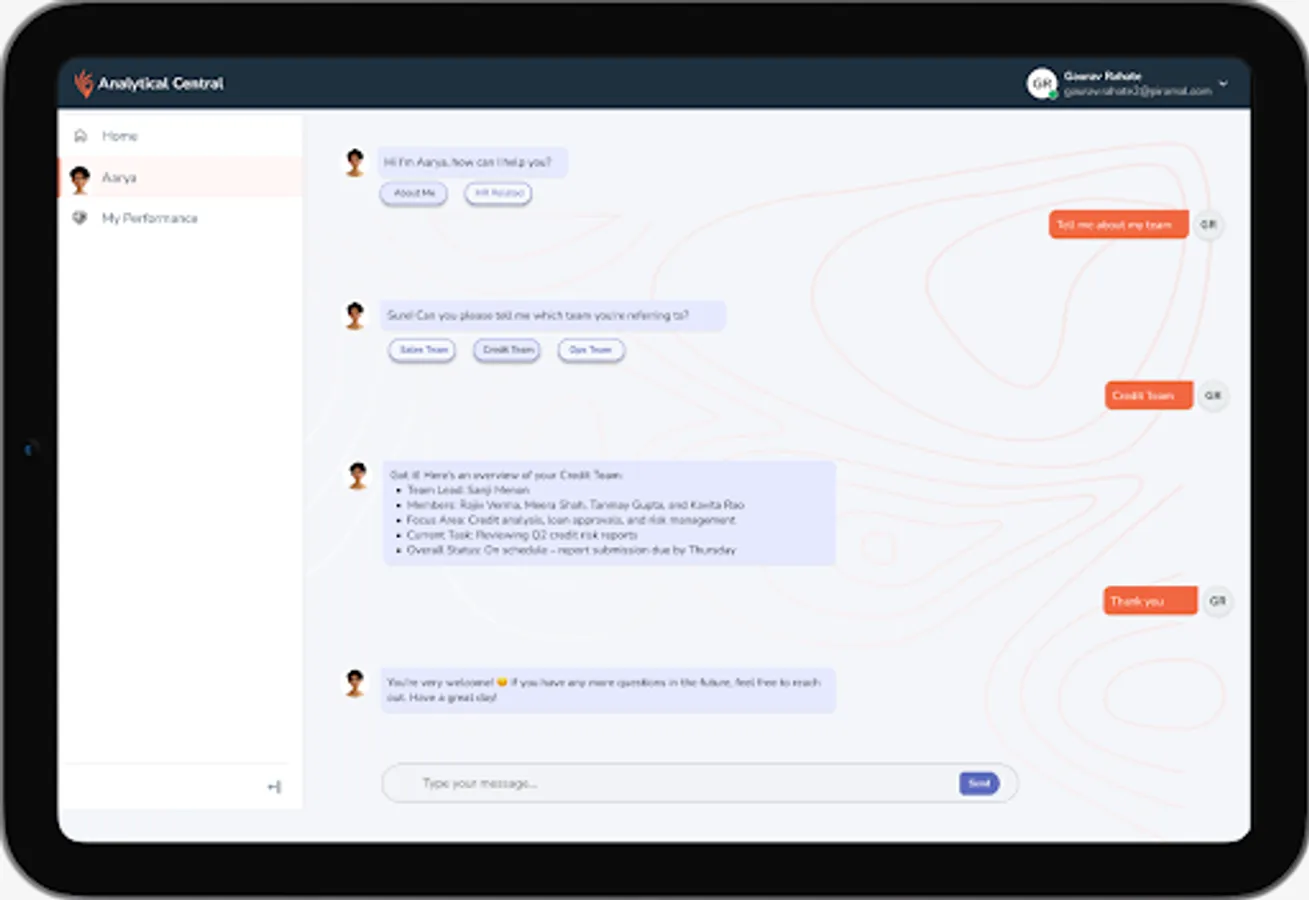Click the GR badge beside the Thank you message
1309x900 pixels.
point(1217,601)
